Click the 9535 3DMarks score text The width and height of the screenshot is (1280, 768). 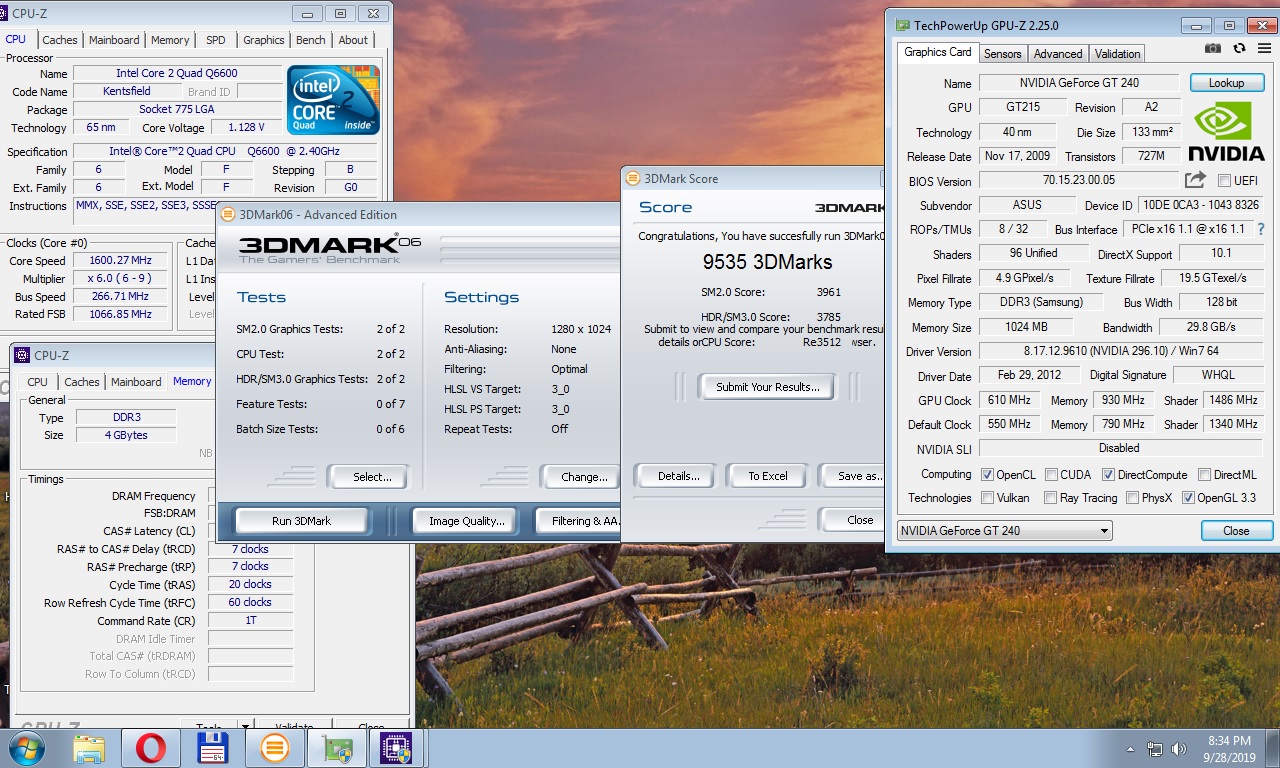click(767, 262)
